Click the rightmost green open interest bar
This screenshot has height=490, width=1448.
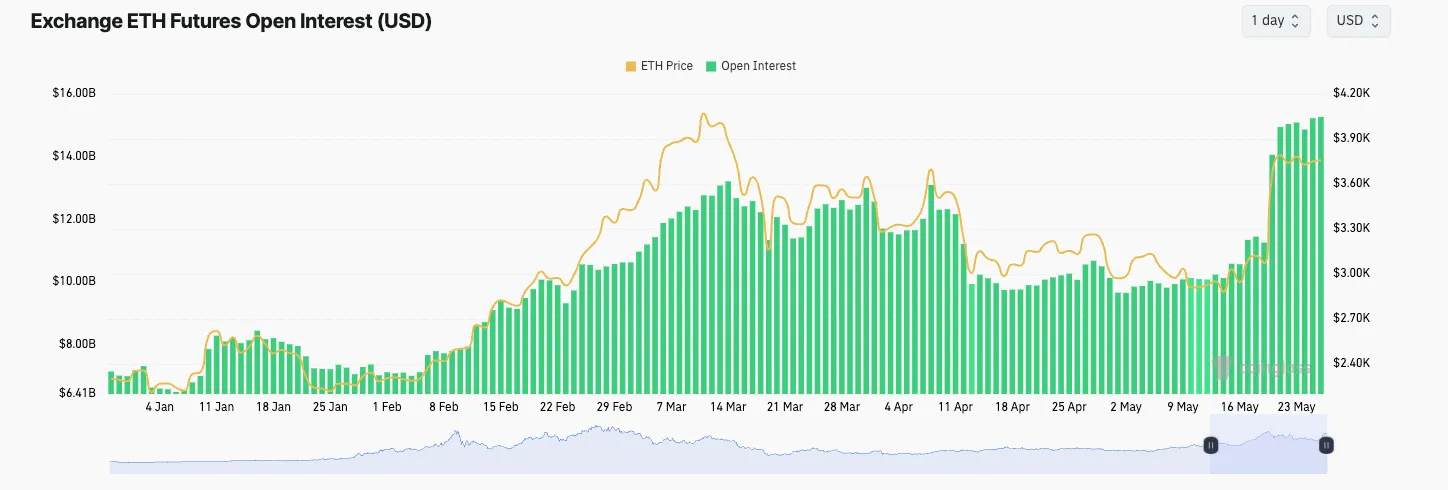[x=1321, y=255]
